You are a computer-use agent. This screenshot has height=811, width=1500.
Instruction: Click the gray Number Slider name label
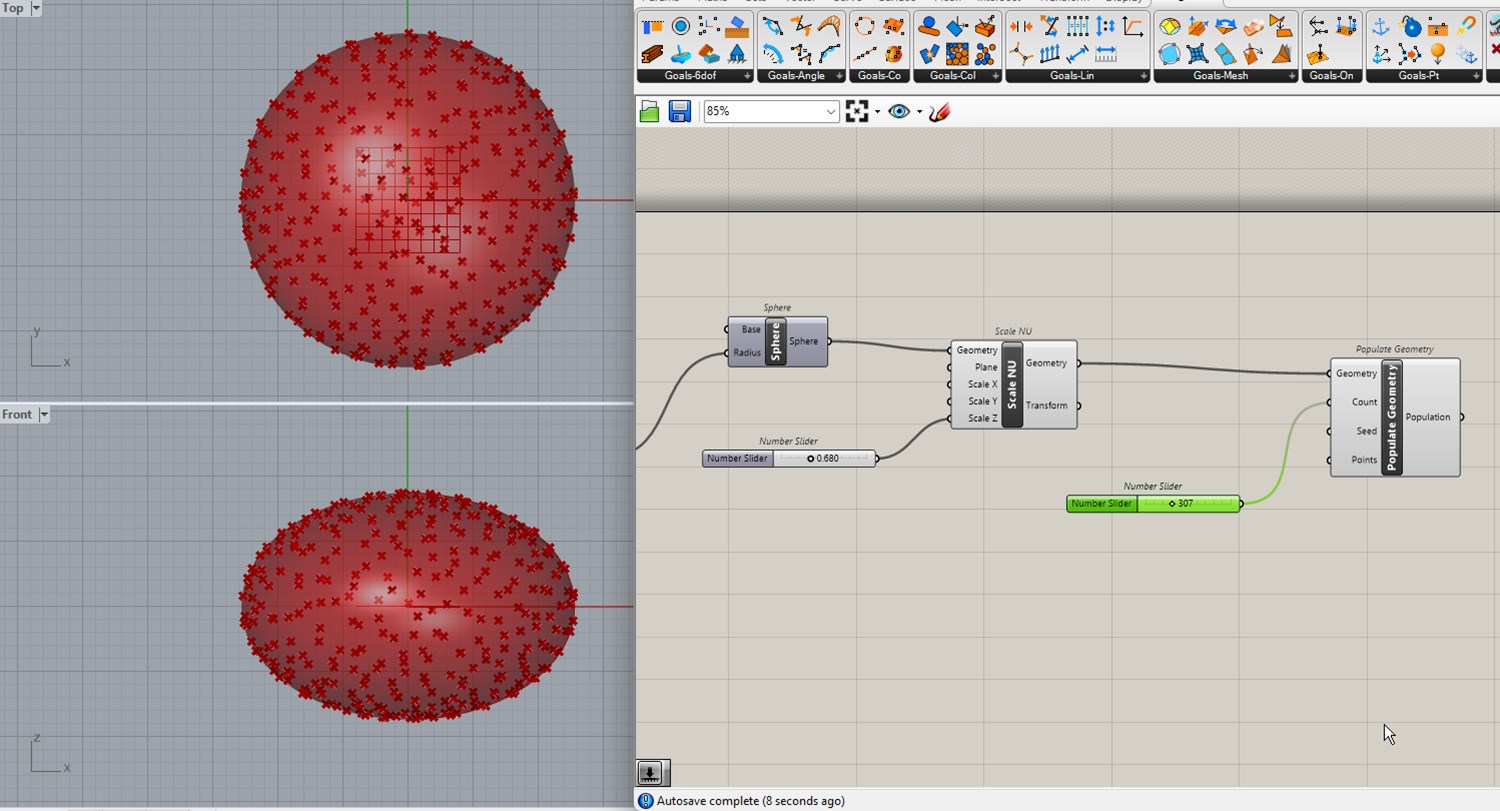(x=737, y=459)
